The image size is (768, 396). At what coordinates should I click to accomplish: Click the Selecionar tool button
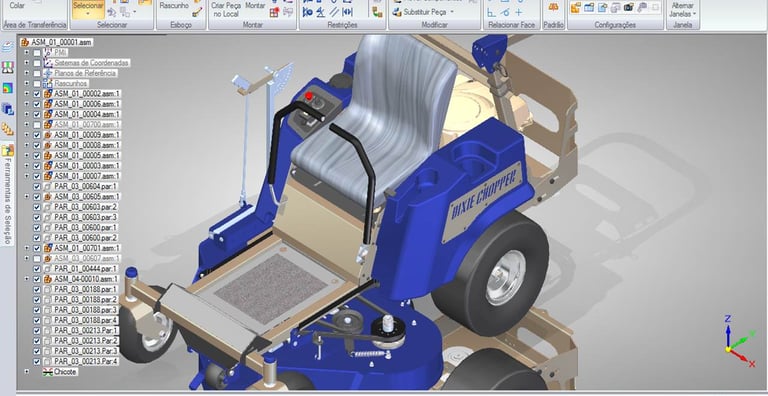click(x=88, y=9)
